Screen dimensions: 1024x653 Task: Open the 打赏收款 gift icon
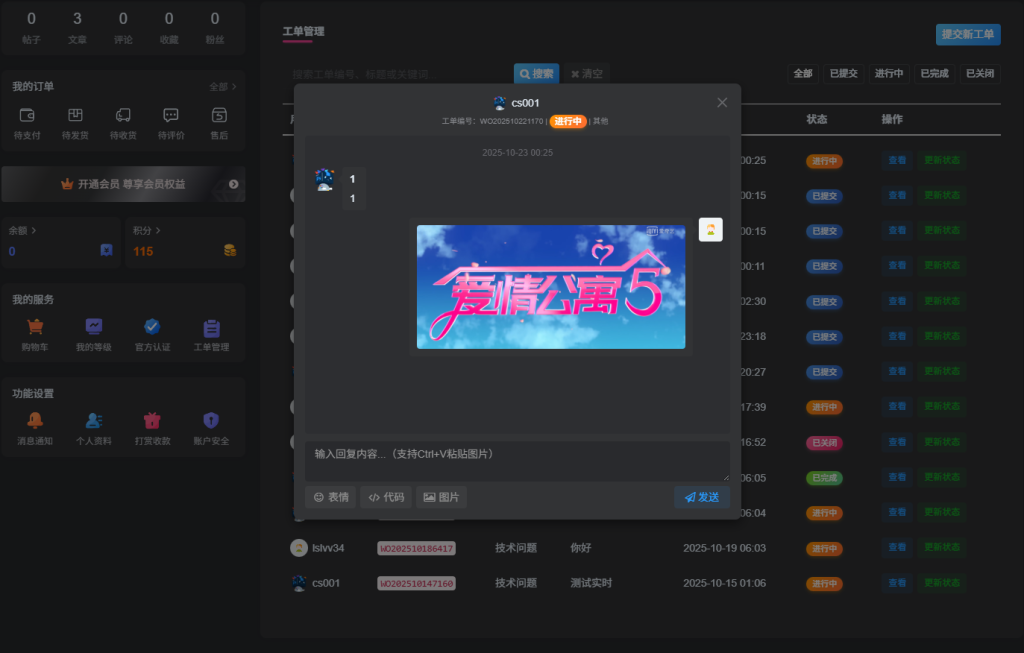152,421
